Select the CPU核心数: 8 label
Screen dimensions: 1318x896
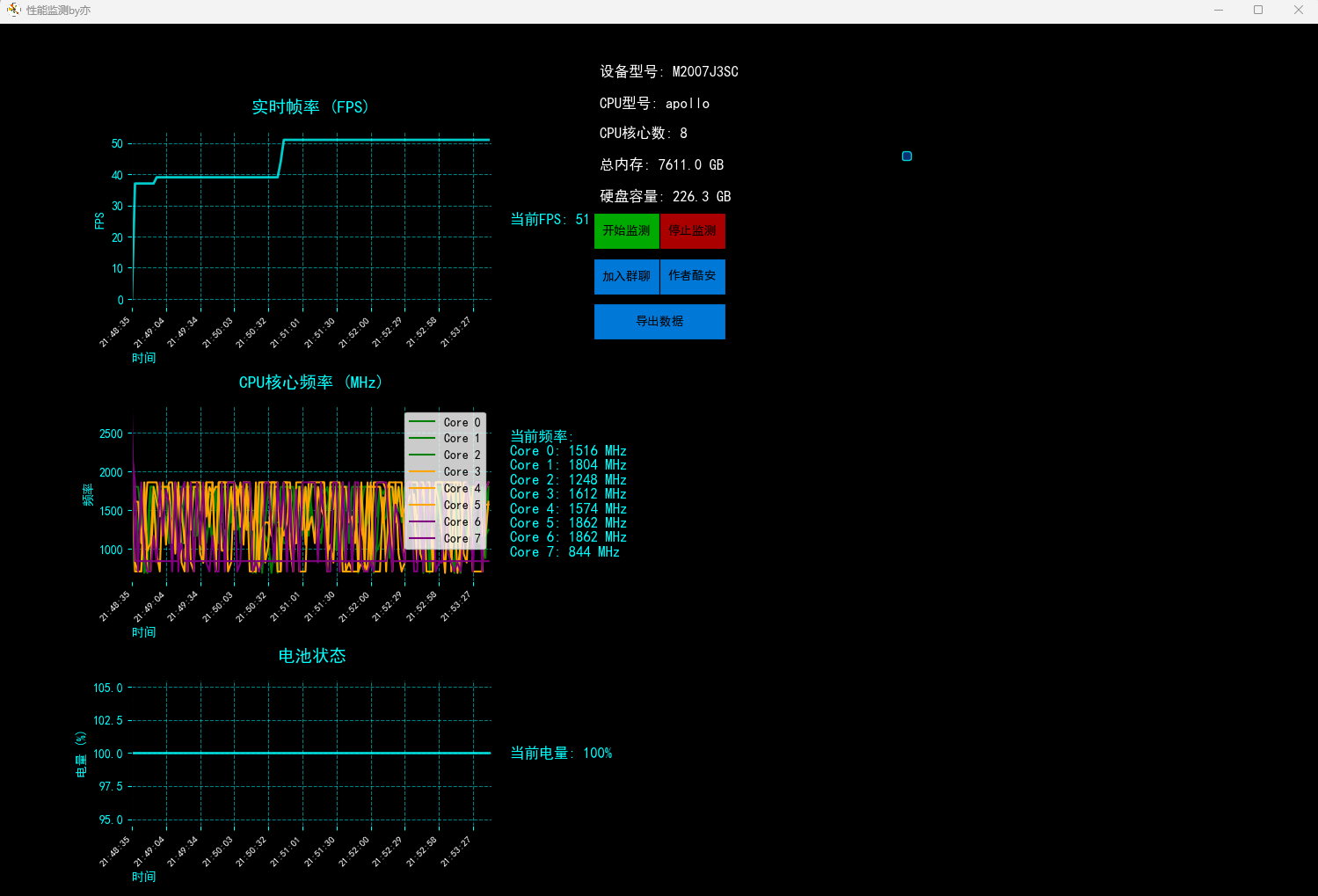click(644, 133)
